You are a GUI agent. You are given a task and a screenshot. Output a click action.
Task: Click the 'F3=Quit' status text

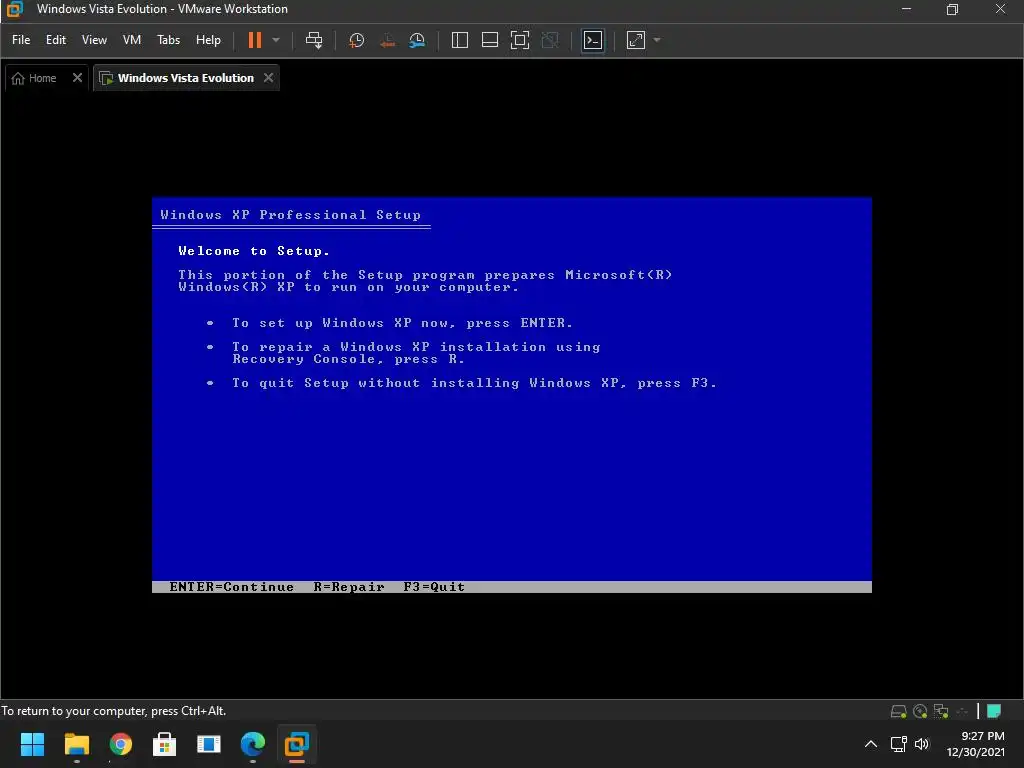click(x=434, y=586)
